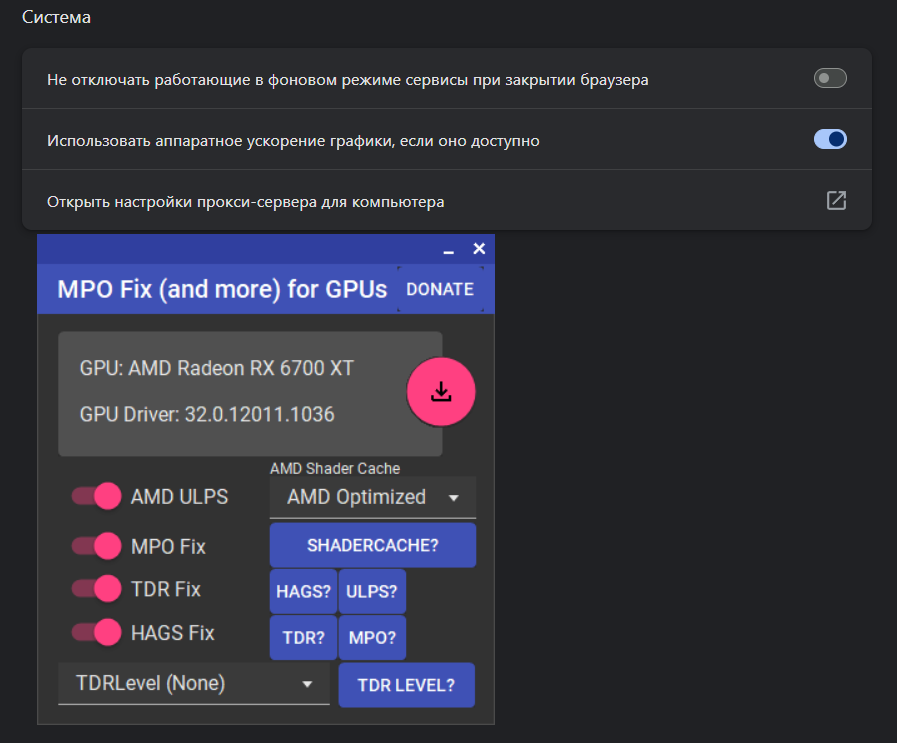The image size is (897, 743).
Task: Toggle HAGS Fix switch
Action: (96, 632)
